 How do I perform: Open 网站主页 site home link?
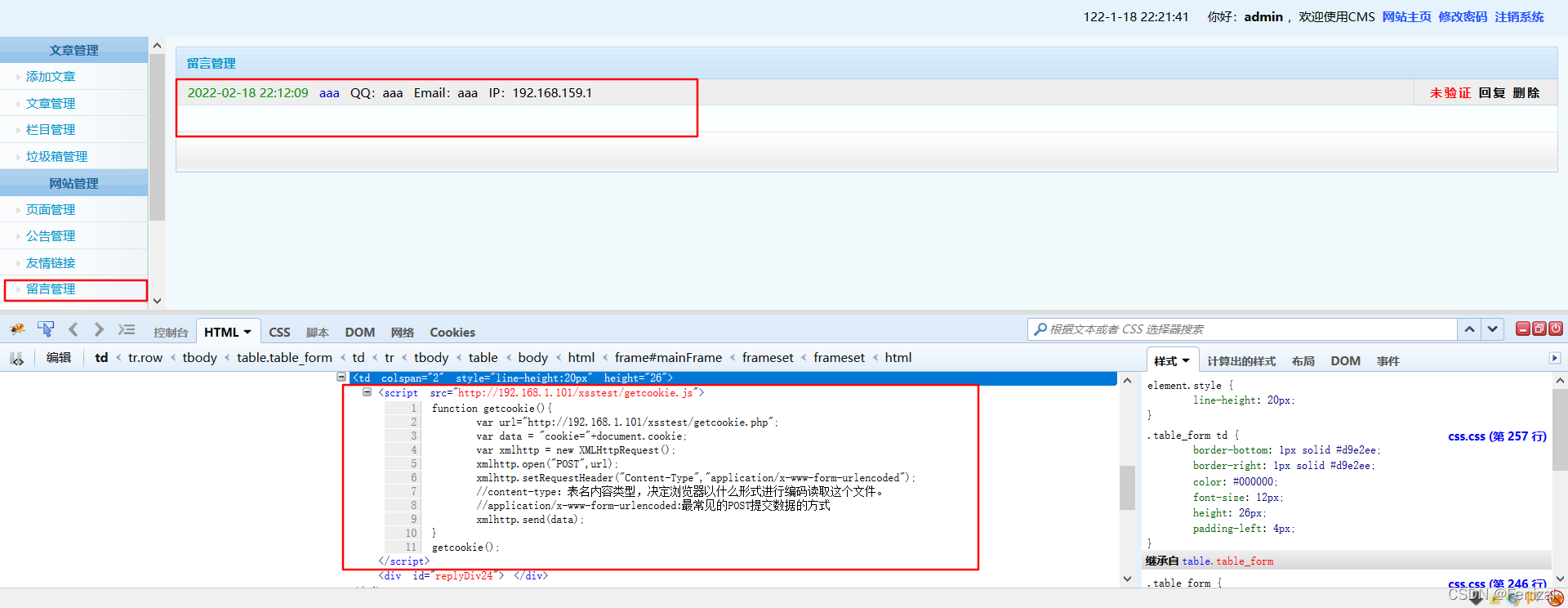1407,17
